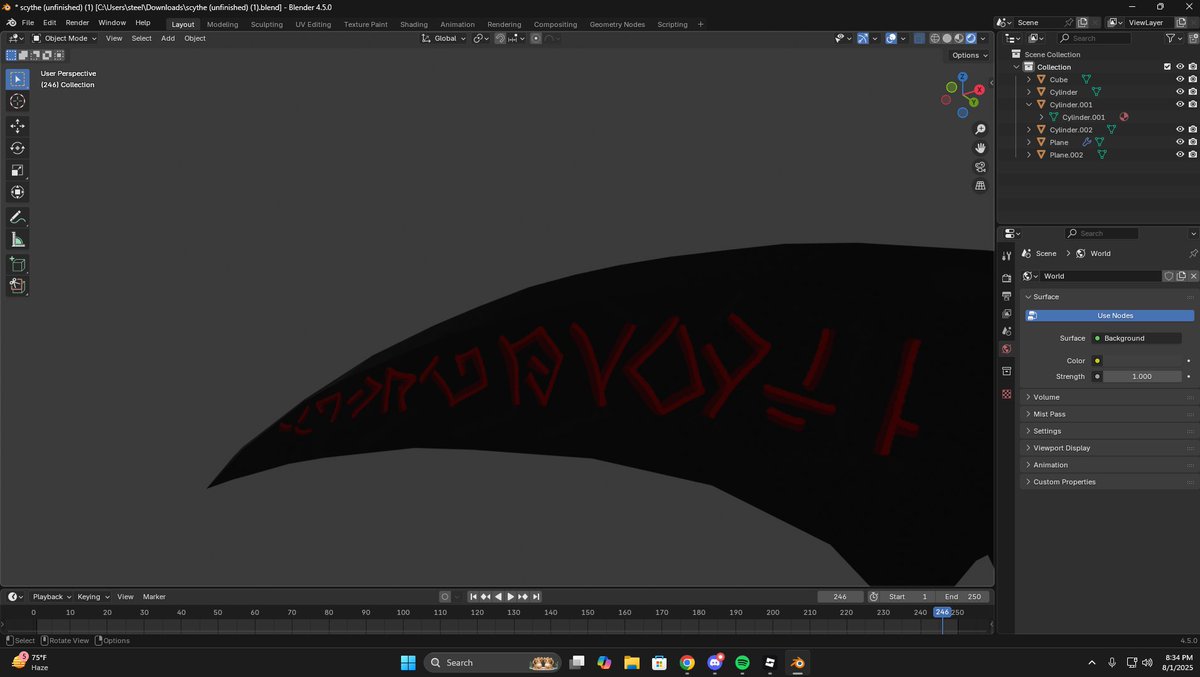Uncheck Collection exclude checkbox
Screen dimensions: 1200x677
pyautogui.click(x=1167, y=67)
